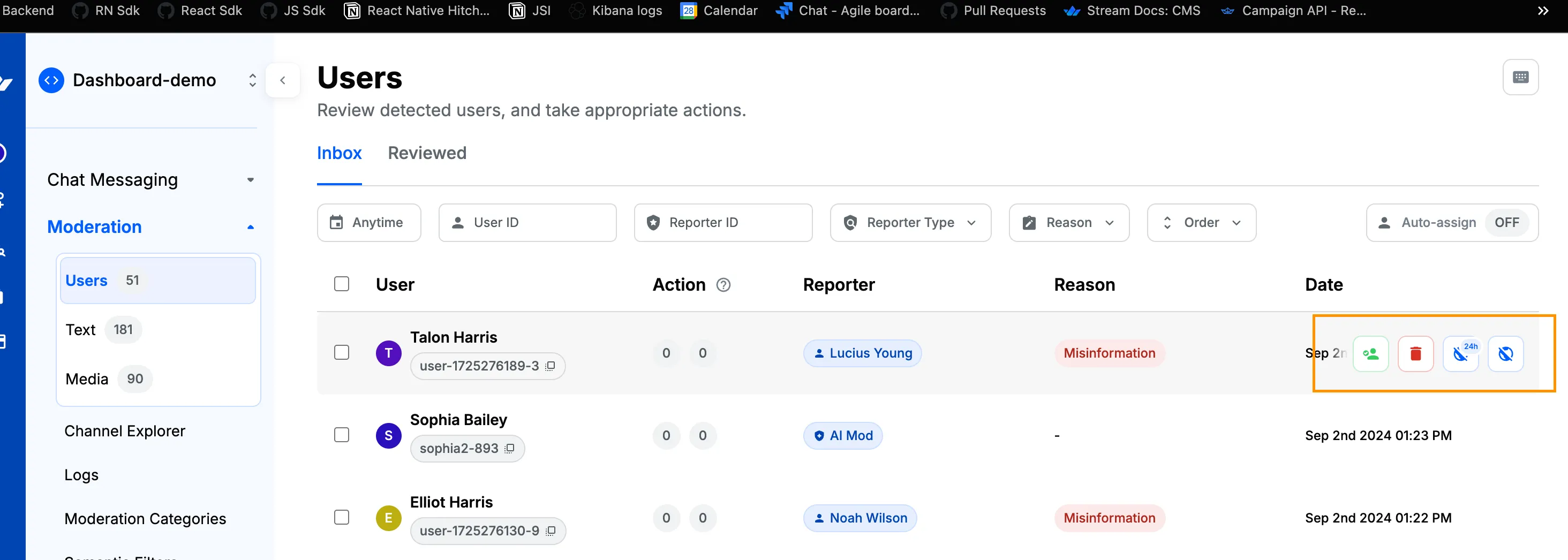
Task: Click the Action column help icon
Action: (x=723, y=285)
